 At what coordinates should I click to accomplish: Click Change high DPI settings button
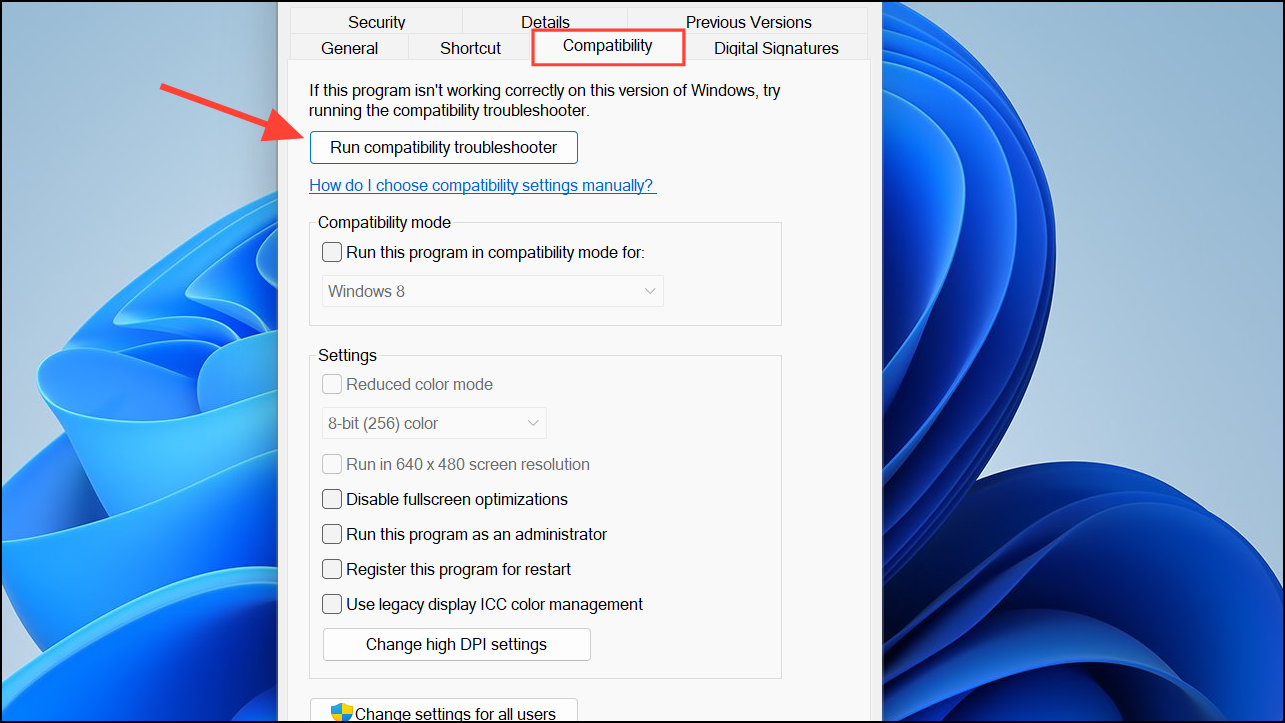tap(457, 644)
